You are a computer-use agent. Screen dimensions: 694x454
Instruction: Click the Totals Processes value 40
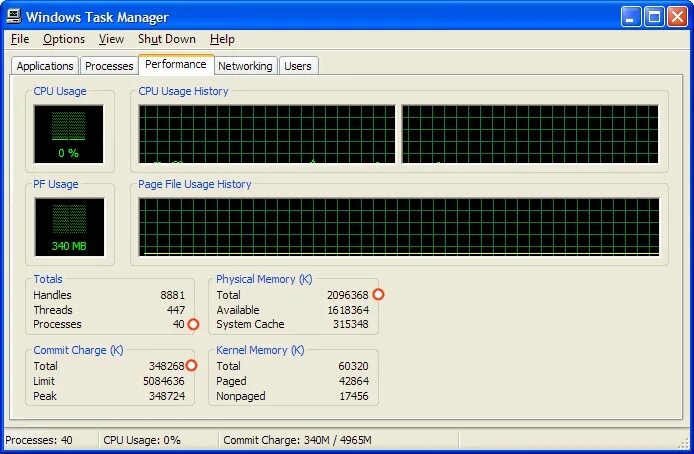pyautogui.click(x=179, y=324)
